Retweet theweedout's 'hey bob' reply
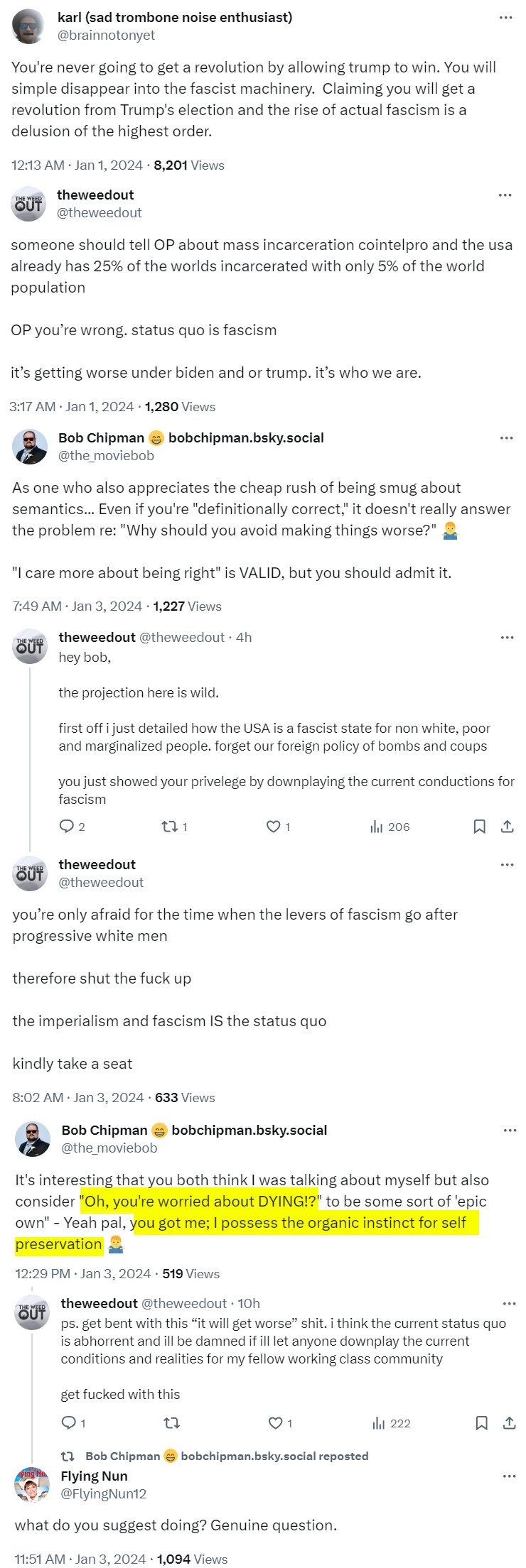526x1568 pixels. point(169,827)
